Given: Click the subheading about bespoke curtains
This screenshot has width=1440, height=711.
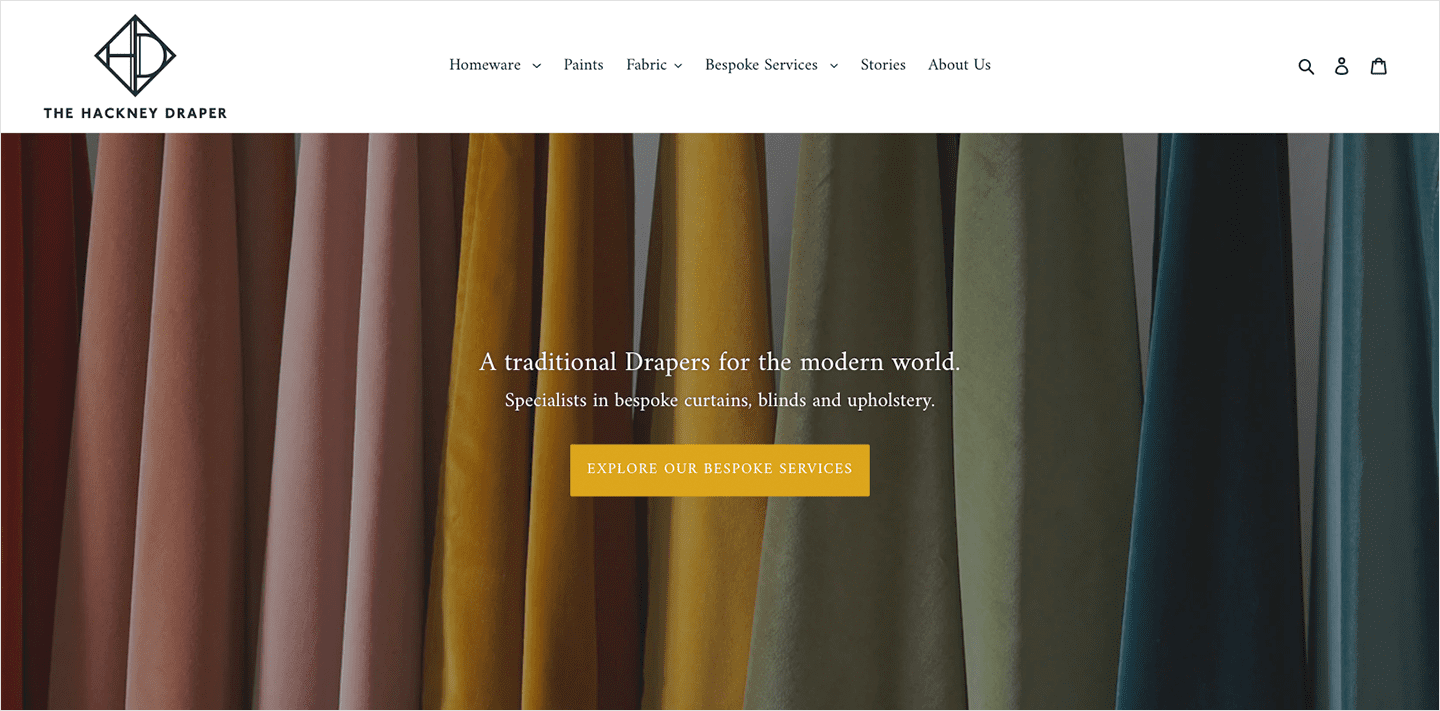Looking at the screenshot, I should pos(720,401).
